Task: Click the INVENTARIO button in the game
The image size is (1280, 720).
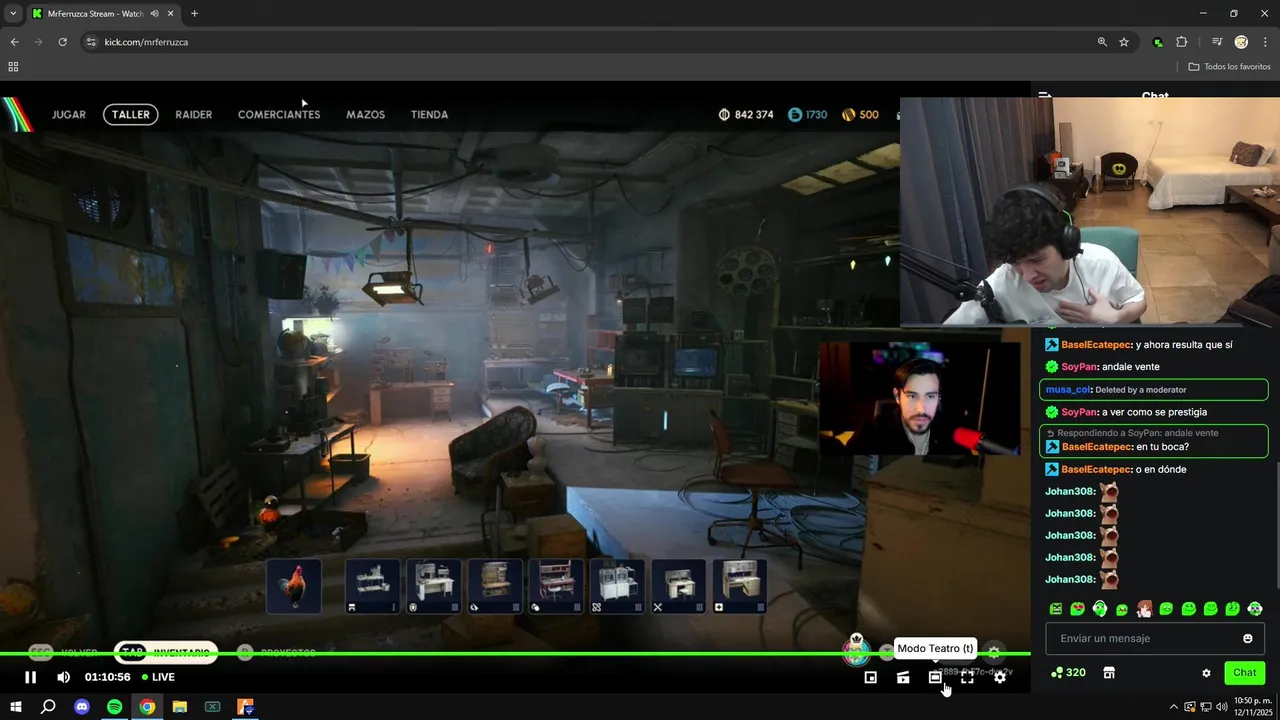Action: point(166,653)
